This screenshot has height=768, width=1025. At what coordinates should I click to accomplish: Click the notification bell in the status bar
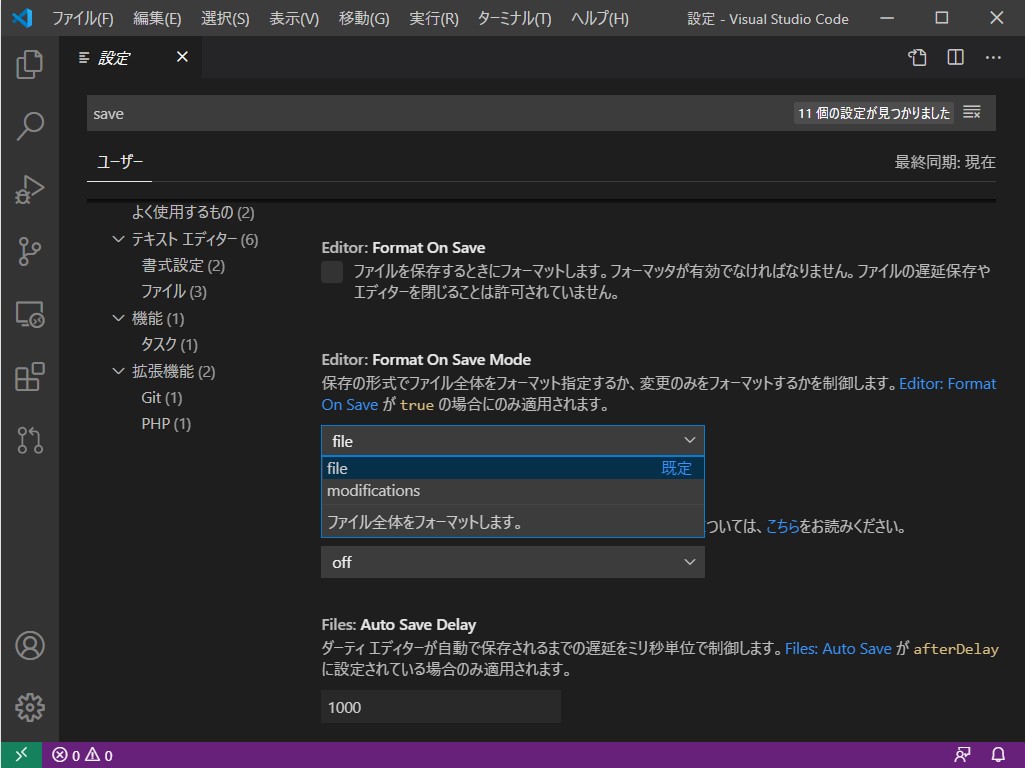click(x=998, y=755)
